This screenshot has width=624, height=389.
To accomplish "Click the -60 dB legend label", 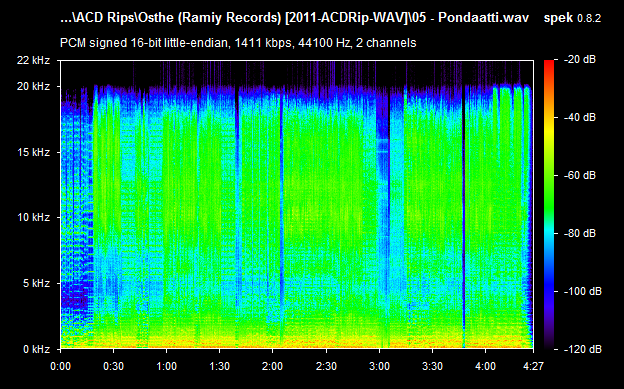I will pyautogui.click(x=580, y=176).
